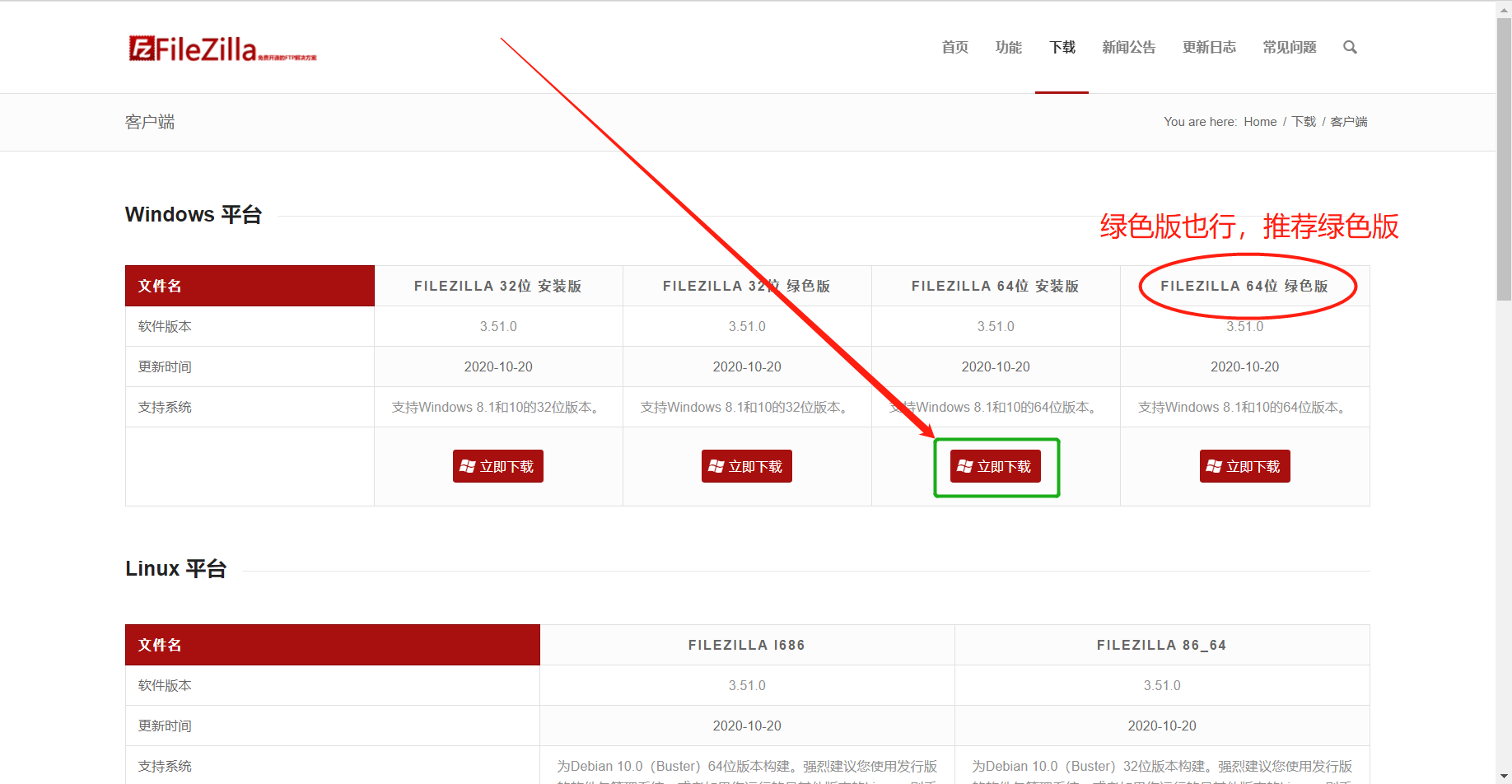The width and height of the screenshot is (1512, 784).
Task: Click the FILEZILLA I686 column header
Action: 747,645
